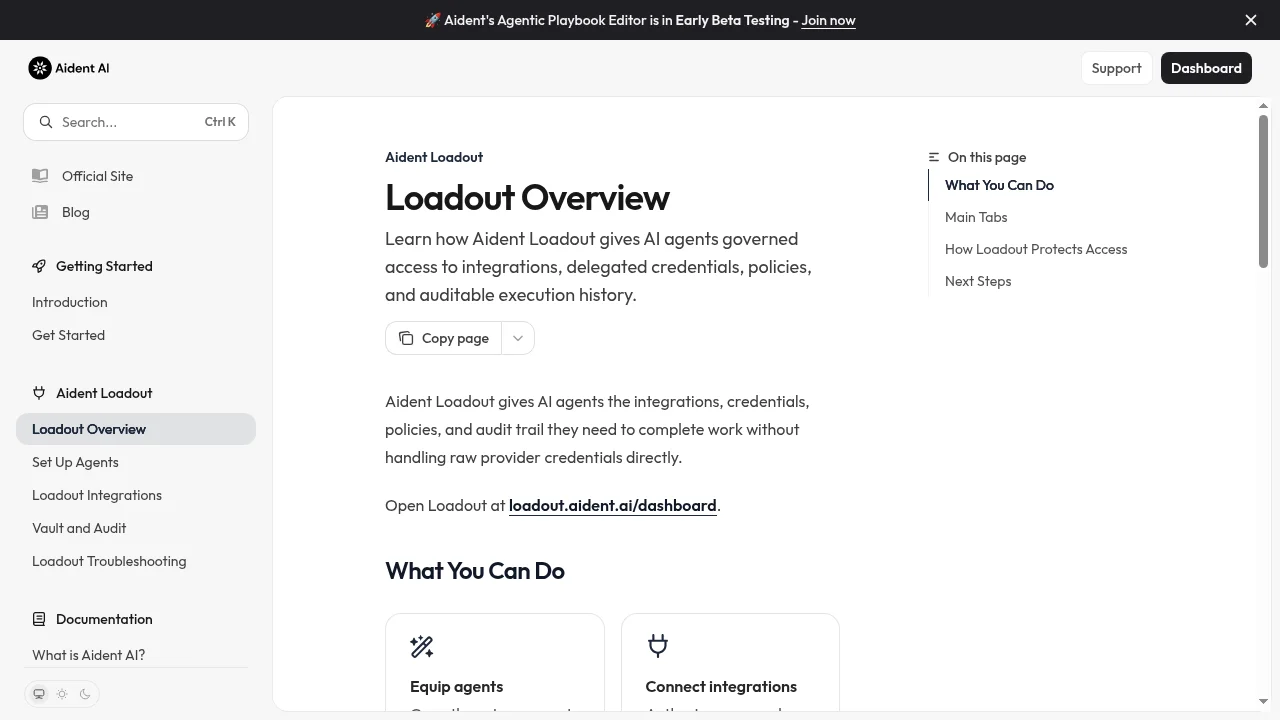Click the On this page list icon

click(x=934, y=157)
